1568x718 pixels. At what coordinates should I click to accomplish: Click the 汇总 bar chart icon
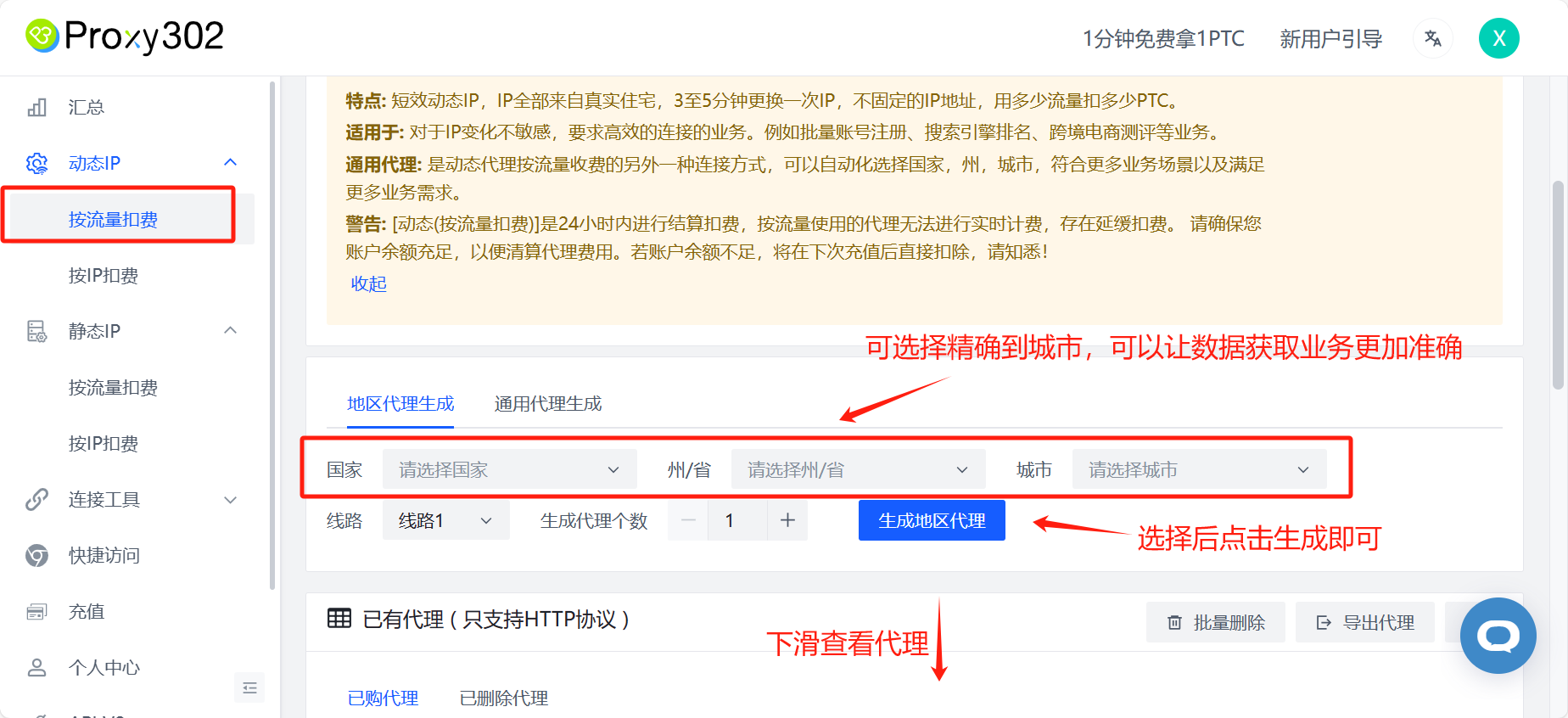(36, 107)
